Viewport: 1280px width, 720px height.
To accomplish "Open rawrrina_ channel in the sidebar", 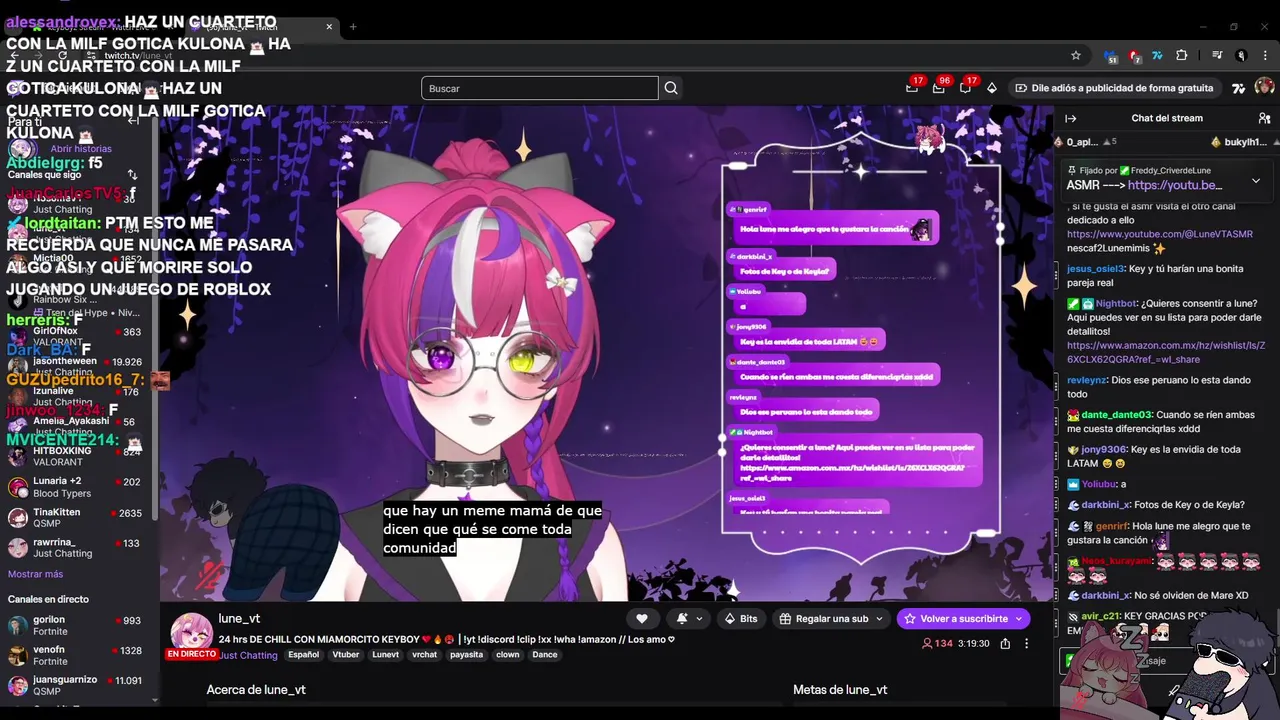I will [79, 548].
